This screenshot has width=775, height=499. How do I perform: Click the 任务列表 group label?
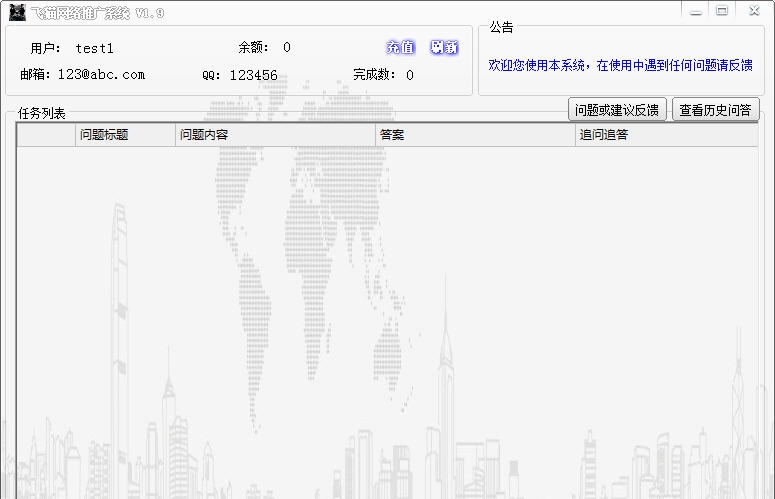[x=42, y=114]
